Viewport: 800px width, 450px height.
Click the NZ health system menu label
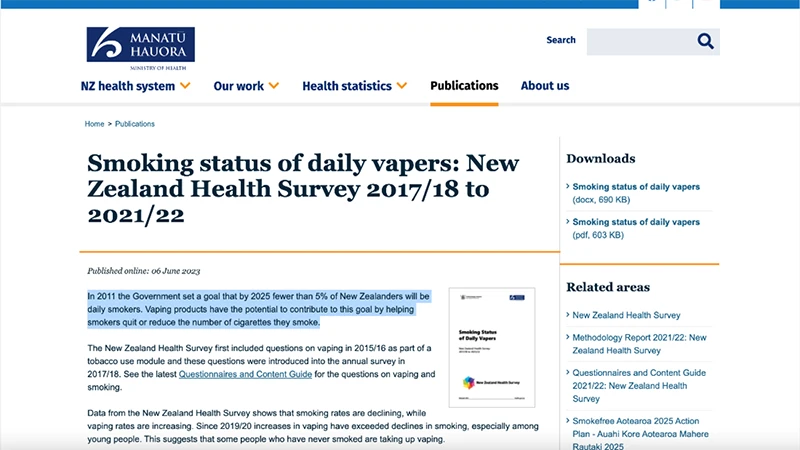click(x=128, y=86)
